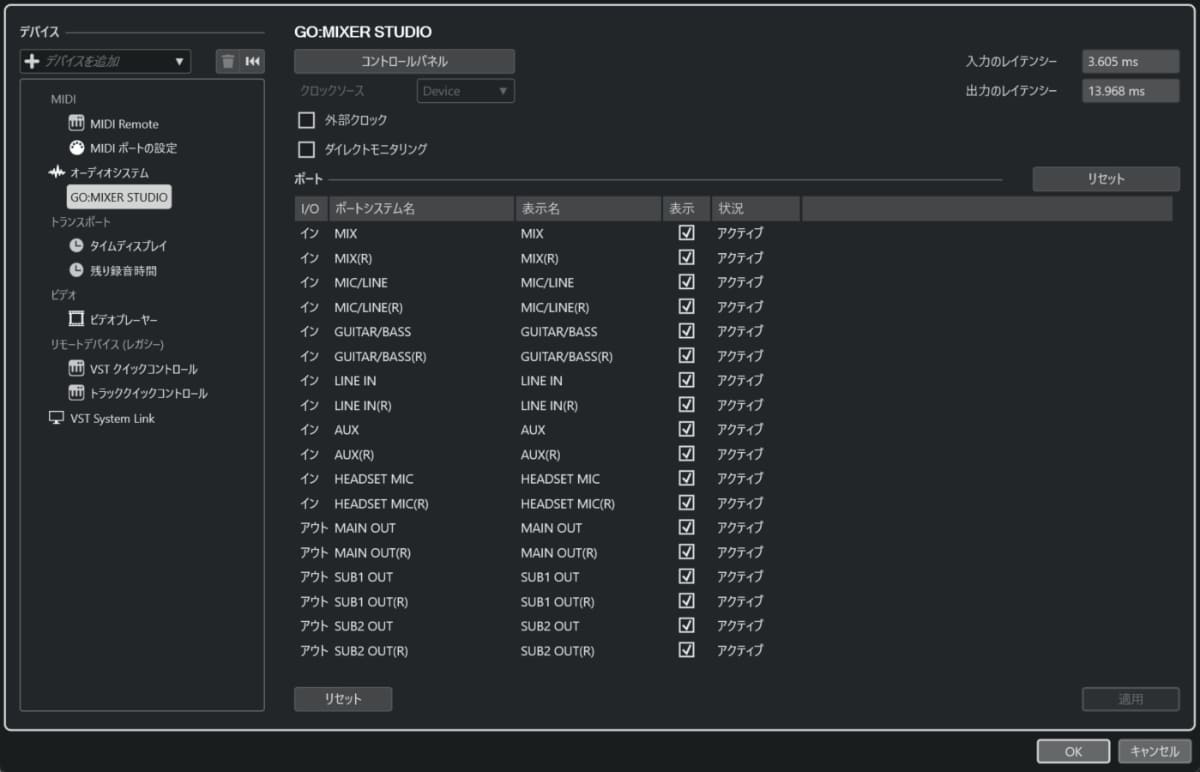Click the 表示名 column header

tap(589, 209)
